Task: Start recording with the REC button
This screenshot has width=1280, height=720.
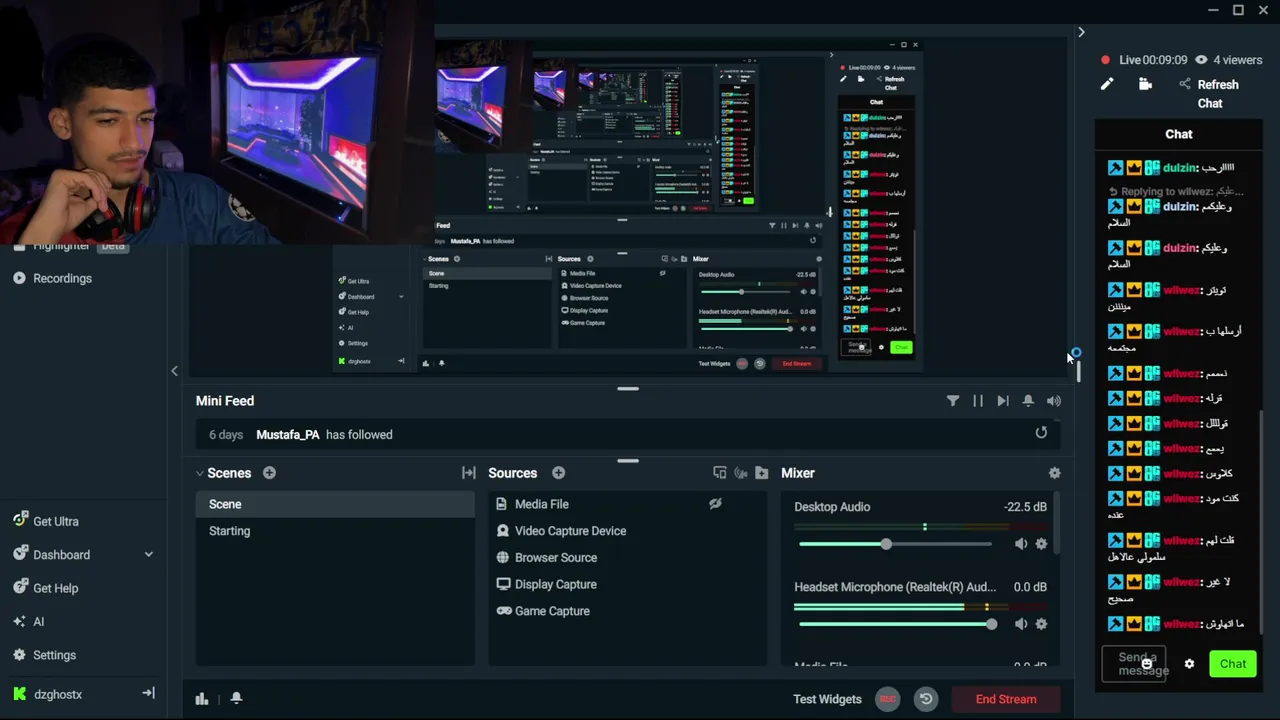Action: (x=887, y=699)
